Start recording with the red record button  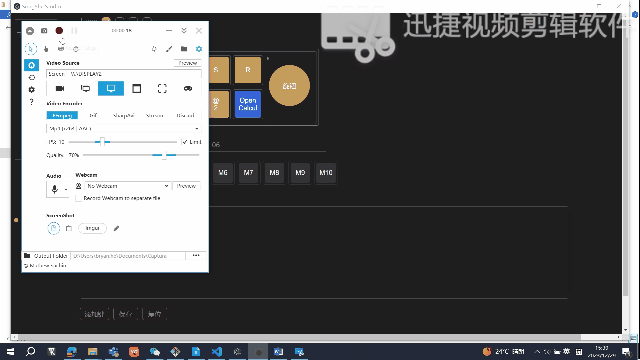tap(59, 31)
